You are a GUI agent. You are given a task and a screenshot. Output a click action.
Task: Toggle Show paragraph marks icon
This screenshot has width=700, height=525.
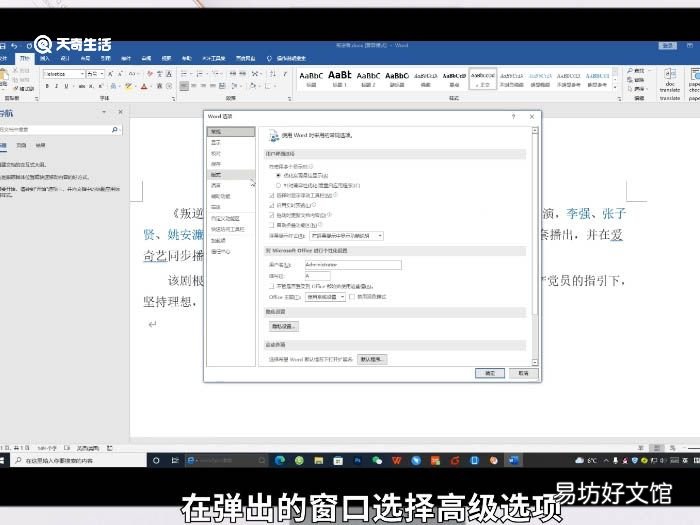[285, 74]
